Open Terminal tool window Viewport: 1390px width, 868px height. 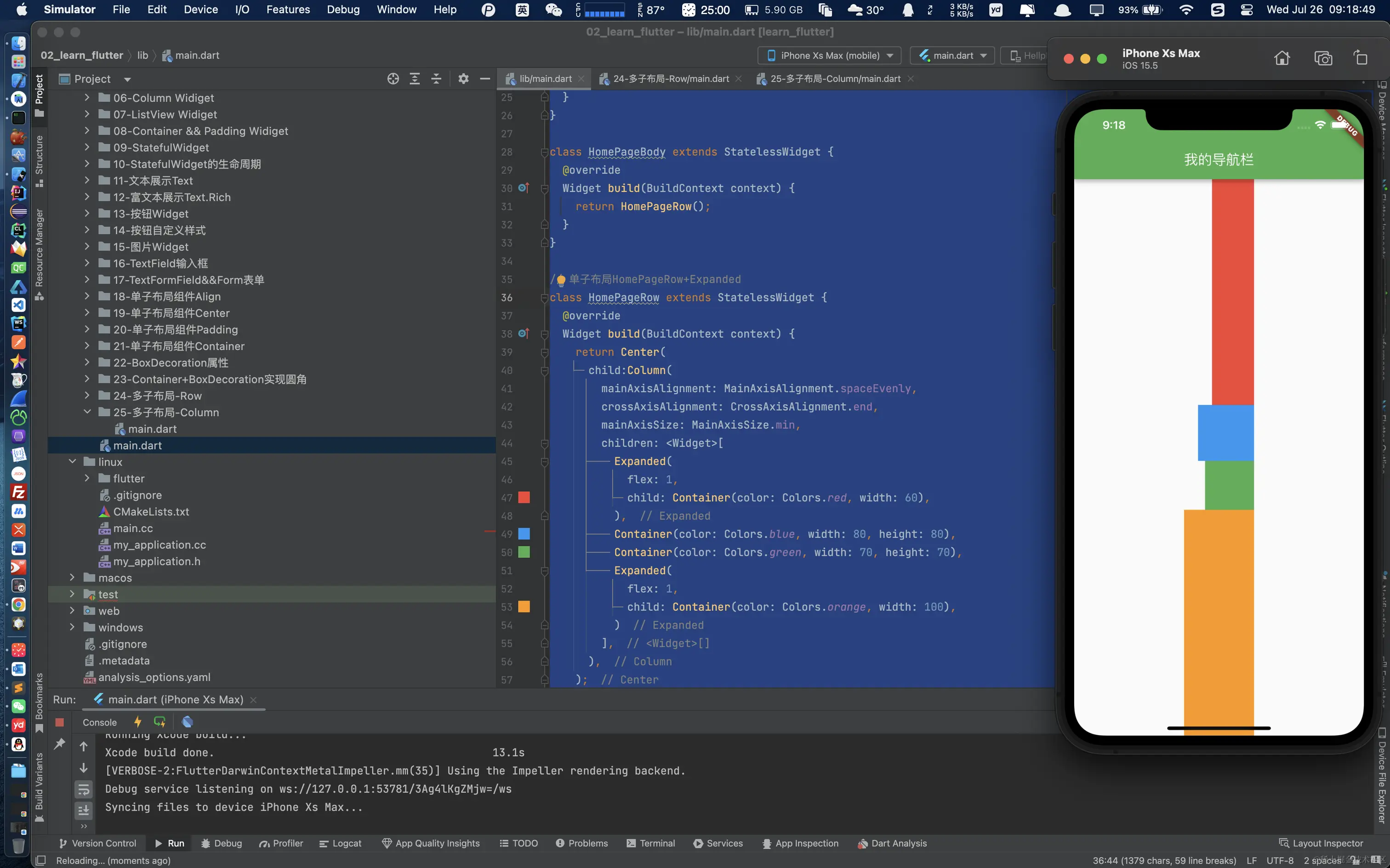[650, 843]
